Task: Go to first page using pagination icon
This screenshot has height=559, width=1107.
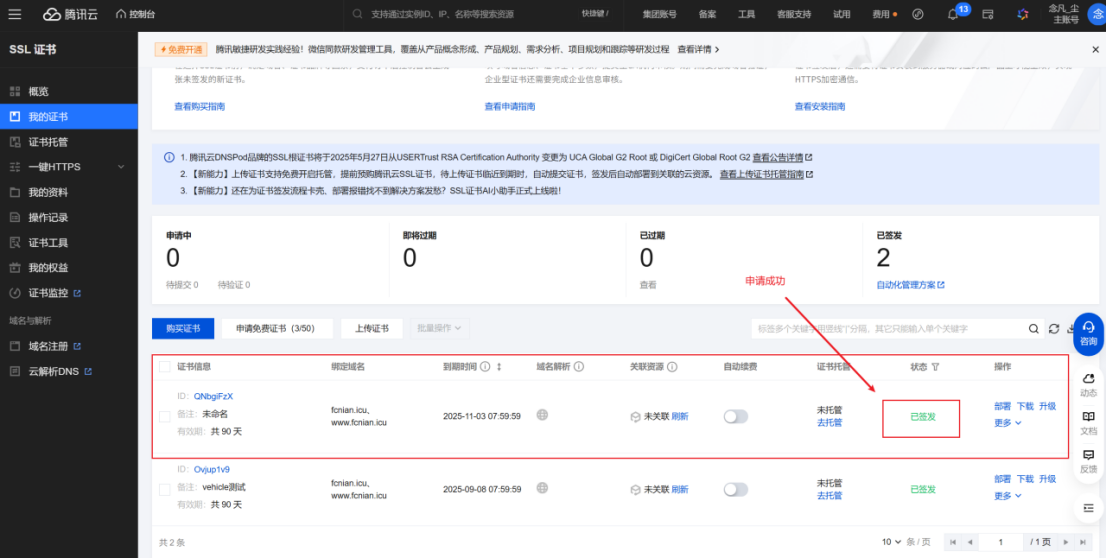Action: pos(953,542)
